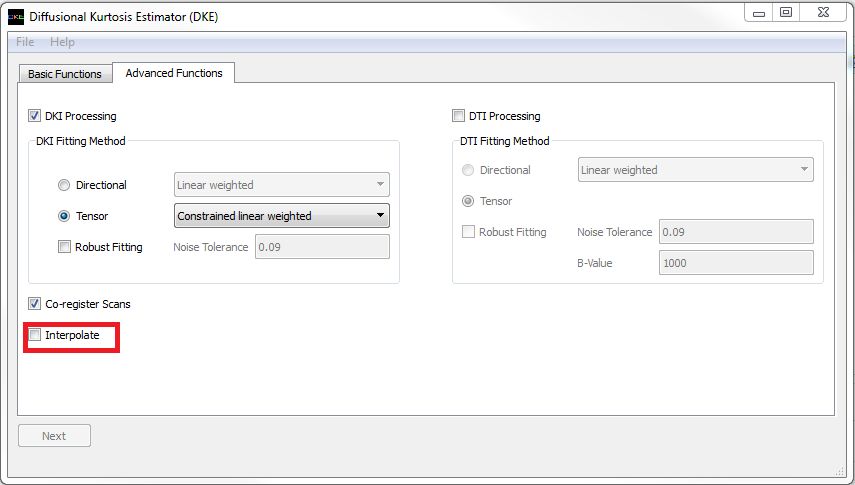
Task: Toggle the Co-register Scans checkbox
Action: (x=35, y=304)
